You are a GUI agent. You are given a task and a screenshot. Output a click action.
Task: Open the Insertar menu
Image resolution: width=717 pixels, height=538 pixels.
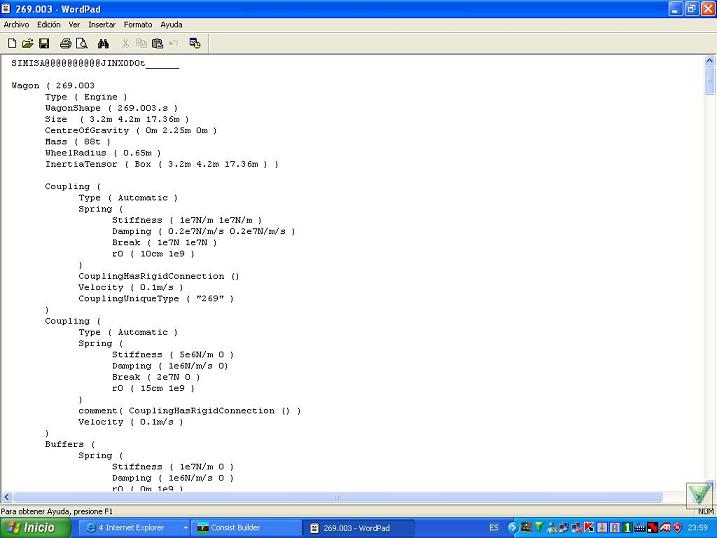[x=102, y=24]
